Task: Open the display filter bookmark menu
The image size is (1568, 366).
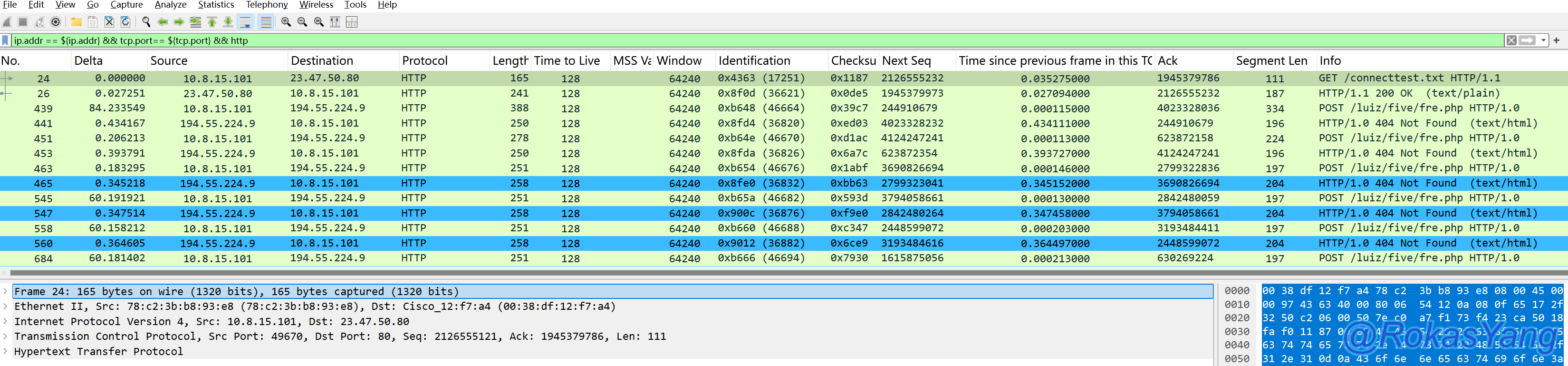Action: 6,40
